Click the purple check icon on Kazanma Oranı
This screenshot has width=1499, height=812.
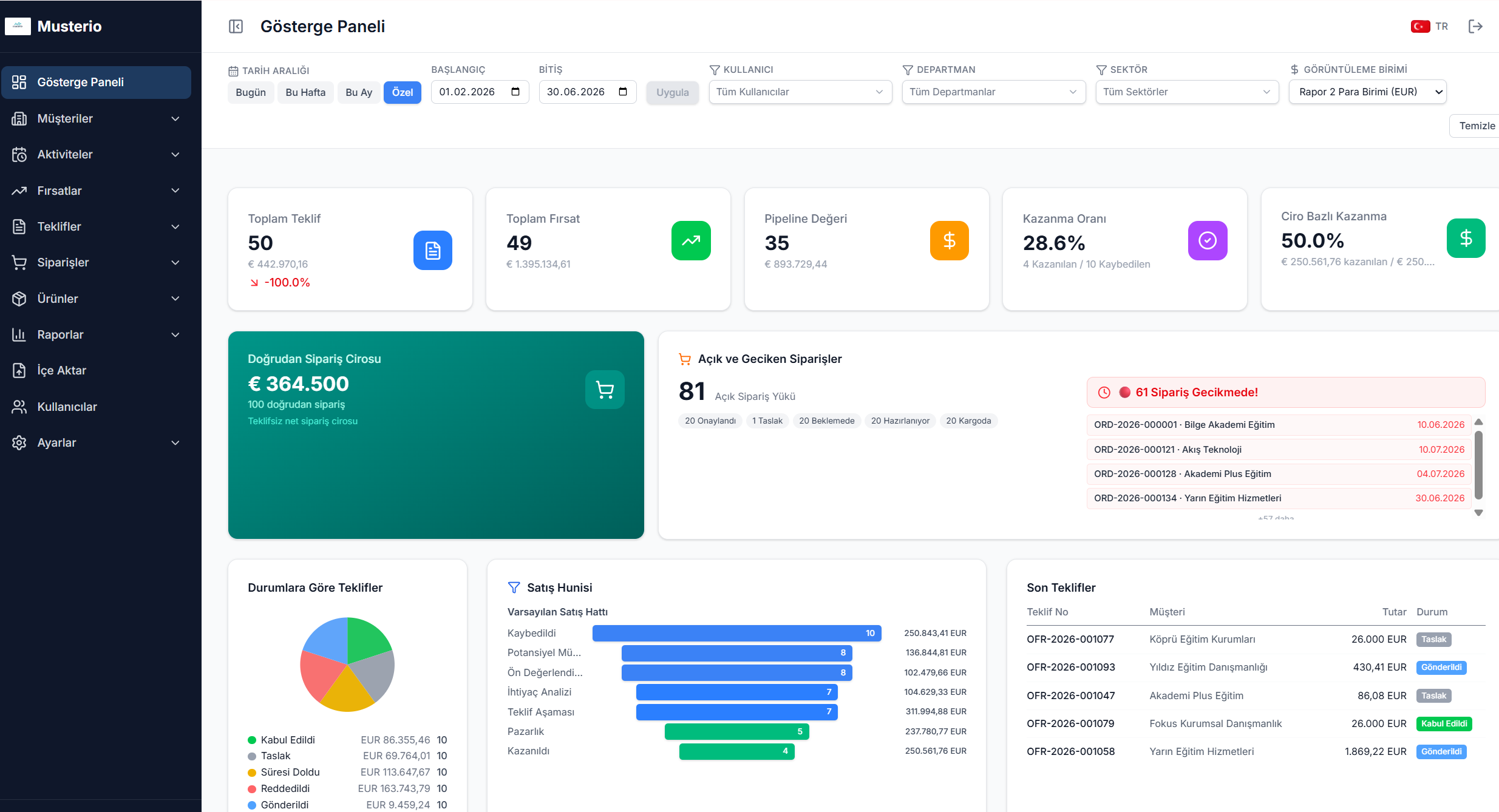(x=1208, y=240)
